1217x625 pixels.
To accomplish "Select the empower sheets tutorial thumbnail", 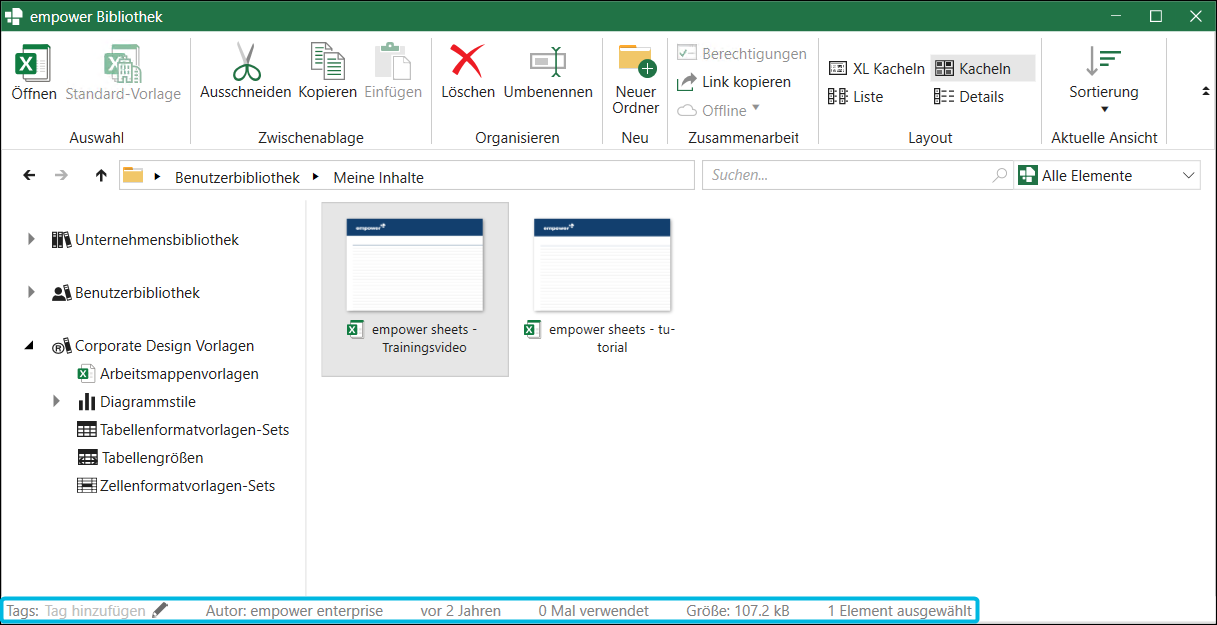I will tap(602, 265).
